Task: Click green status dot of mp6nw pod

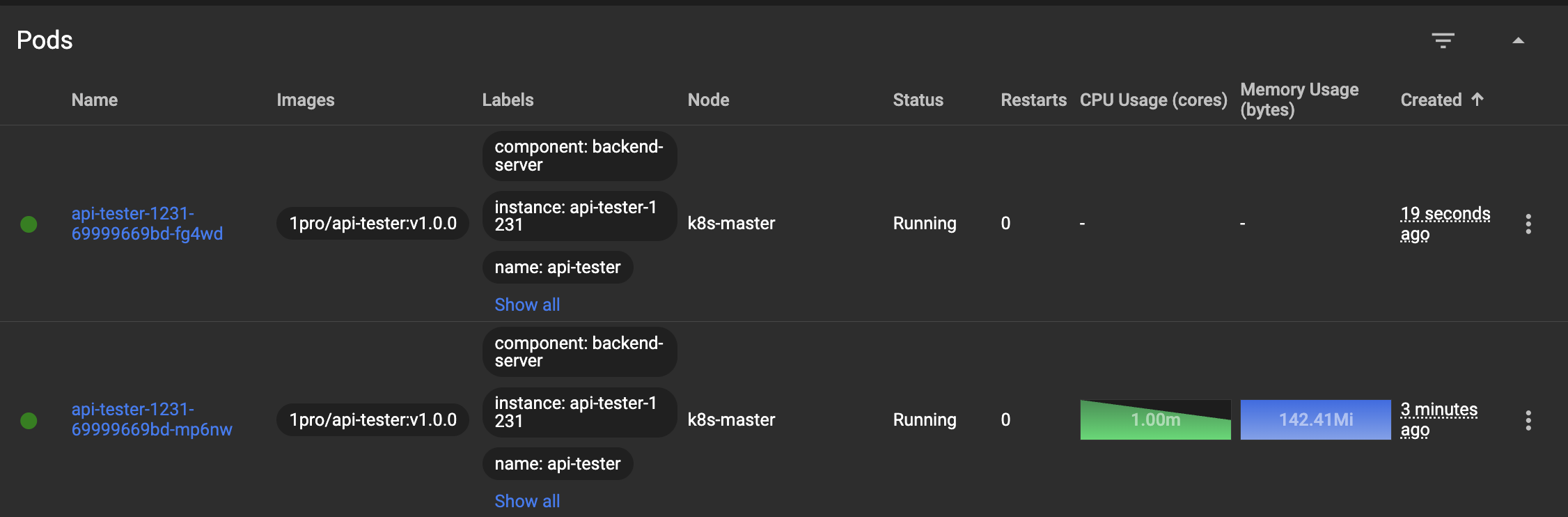Action: 29,420
